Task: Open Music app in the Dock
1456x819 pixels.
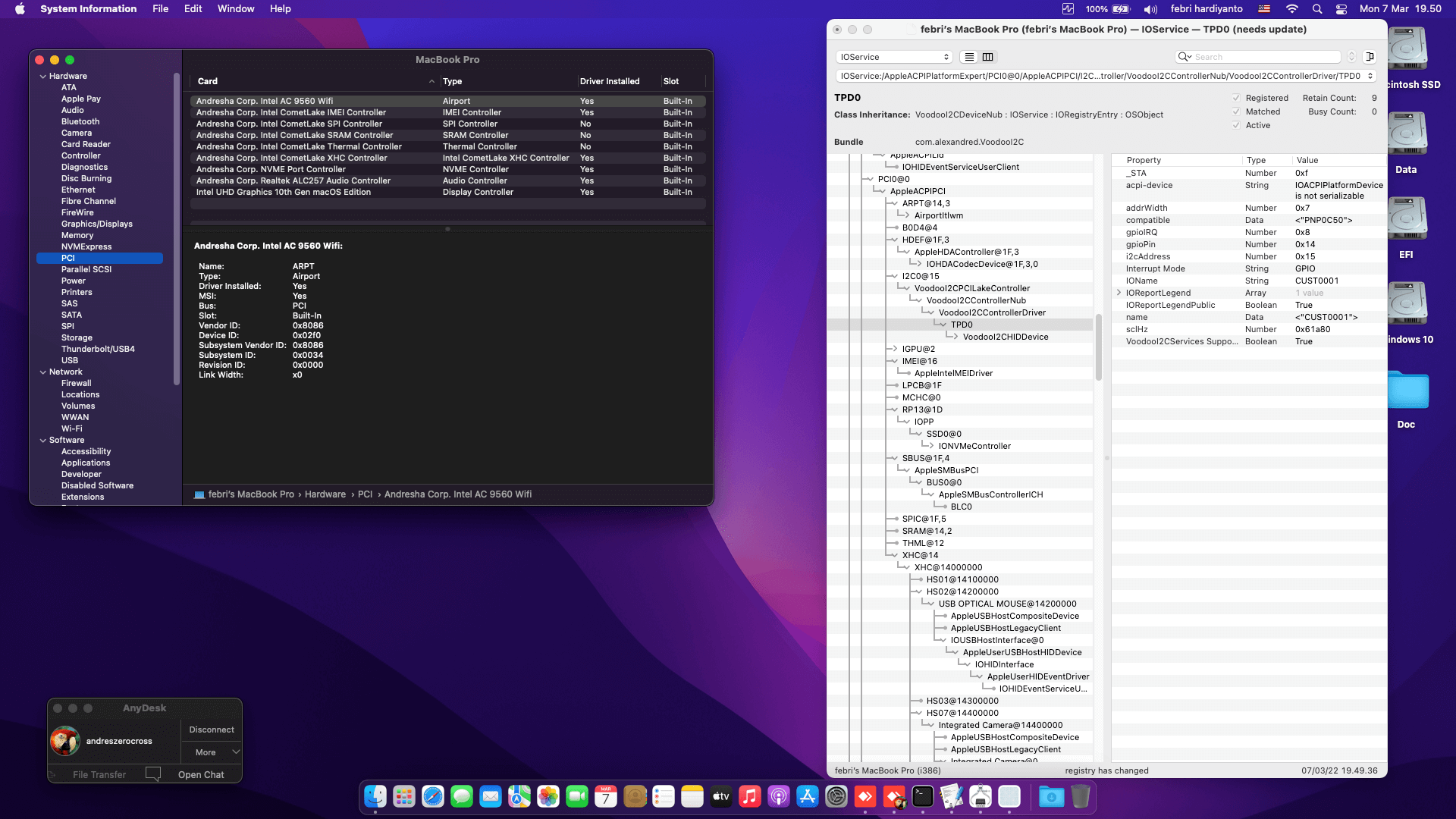Action: [750, 796]
